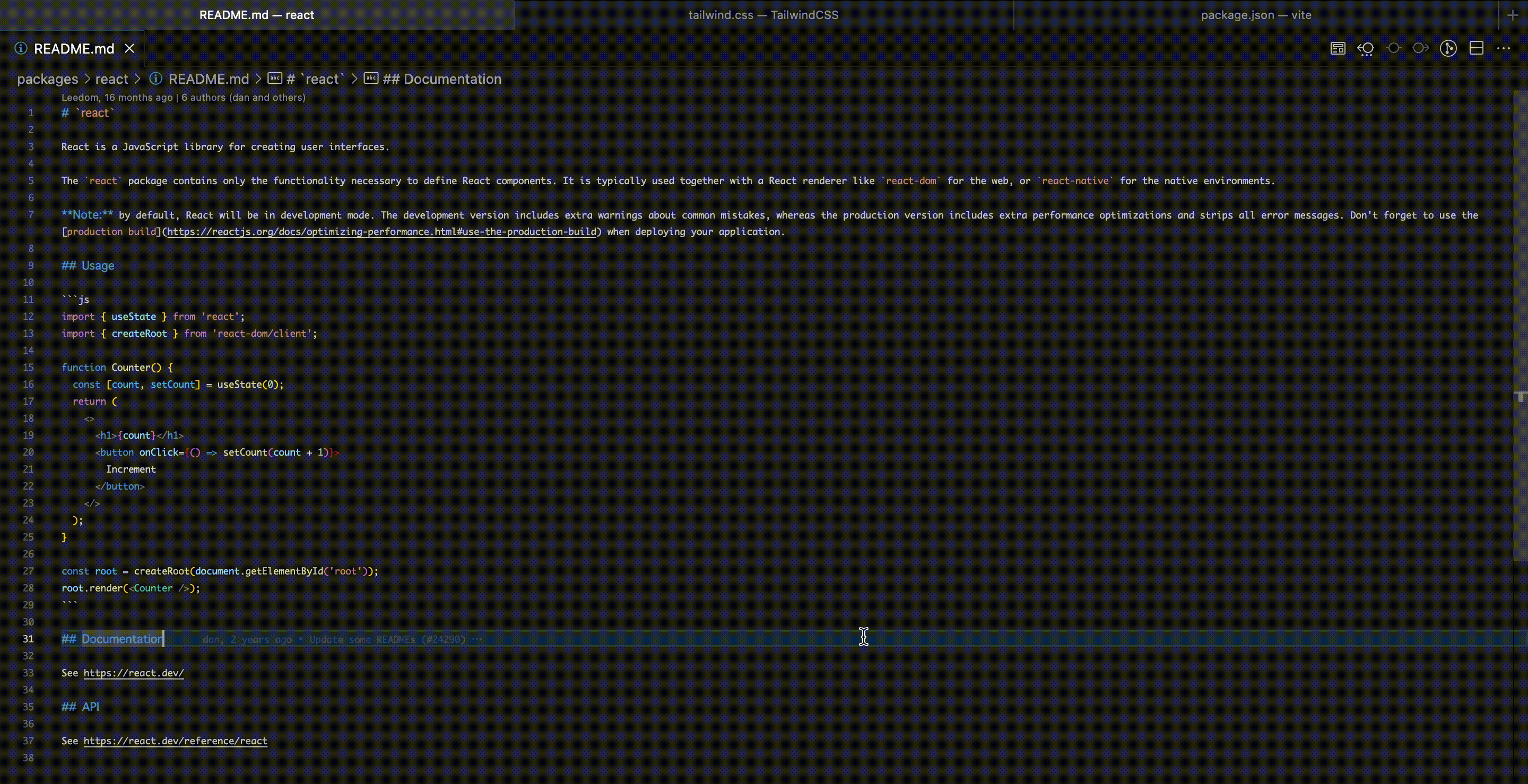
Task: Click the '# `react`' heading on line 1
Action: click(x=88, y=112)
